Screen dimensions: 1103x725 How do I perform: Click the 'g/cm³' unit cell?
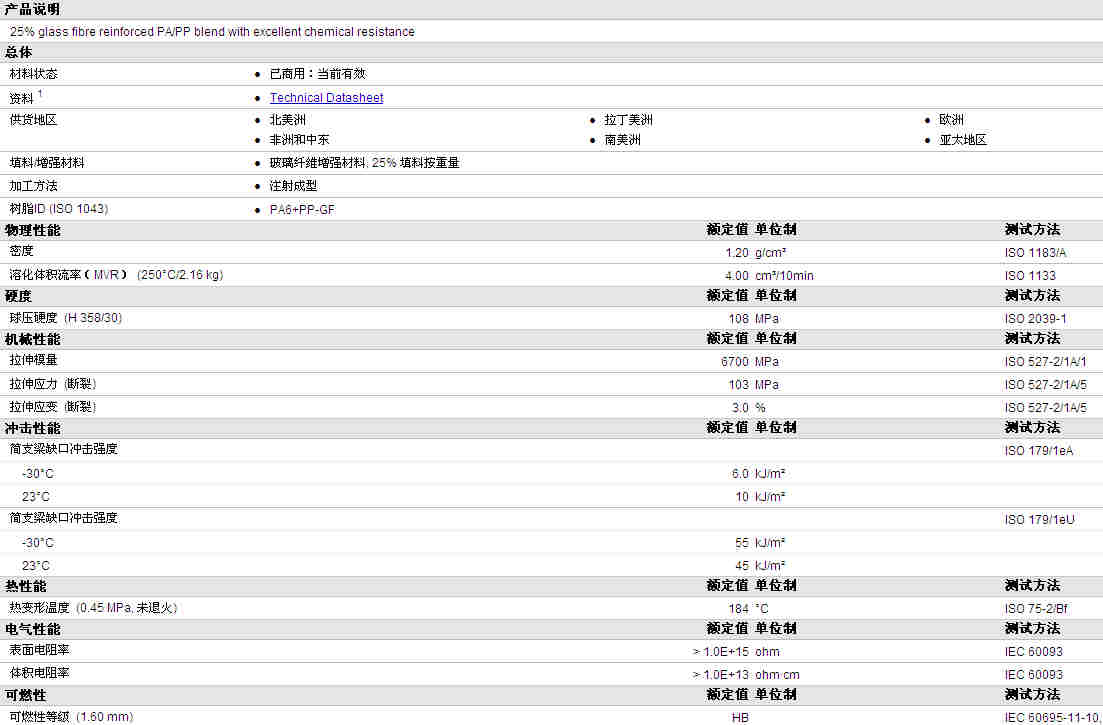click(770, 252)
